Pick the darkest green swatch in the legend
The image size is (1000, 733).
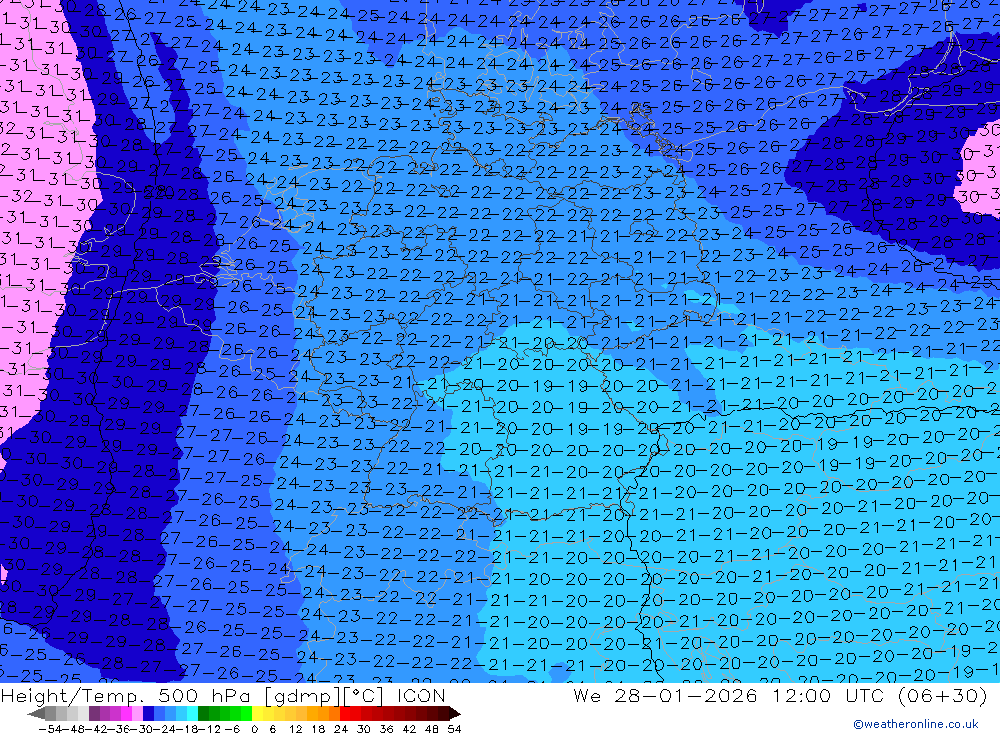coord(203,713)
